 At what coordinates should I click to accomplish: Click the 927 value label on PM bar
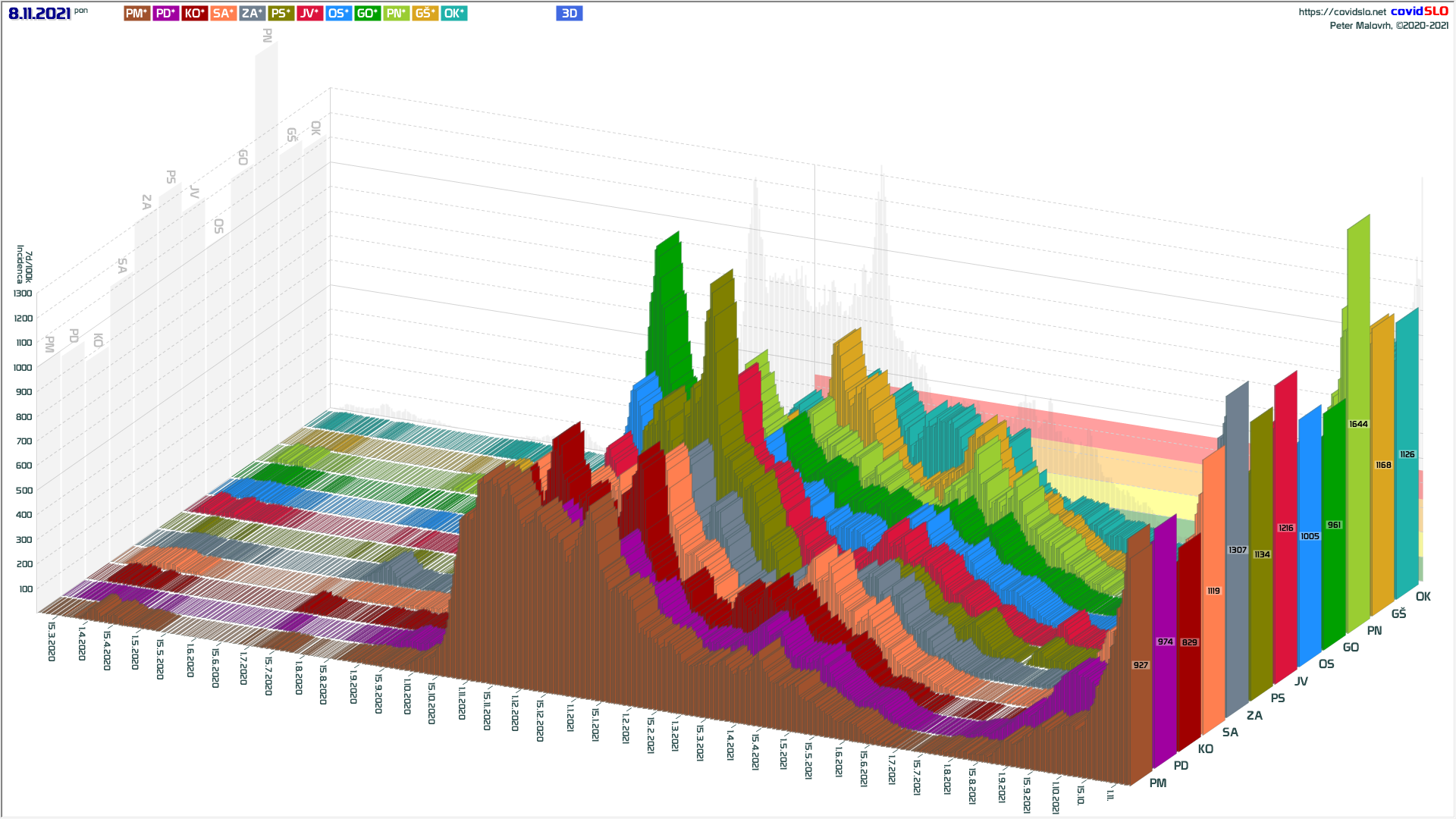1141,665
